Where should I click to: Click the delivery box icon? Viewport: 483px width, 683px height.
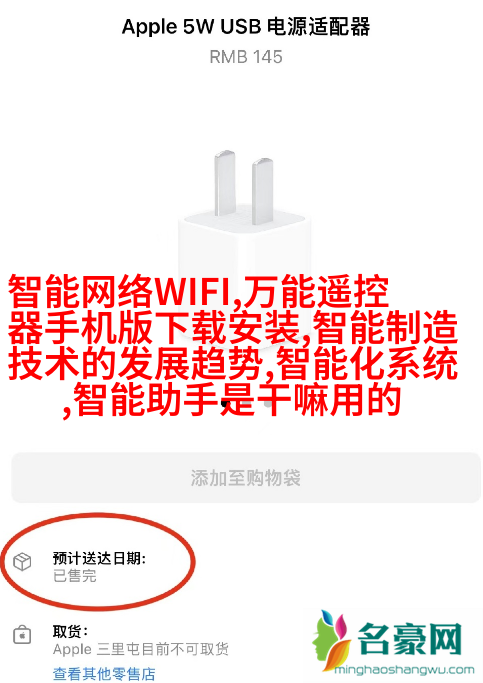click(22, 562)
